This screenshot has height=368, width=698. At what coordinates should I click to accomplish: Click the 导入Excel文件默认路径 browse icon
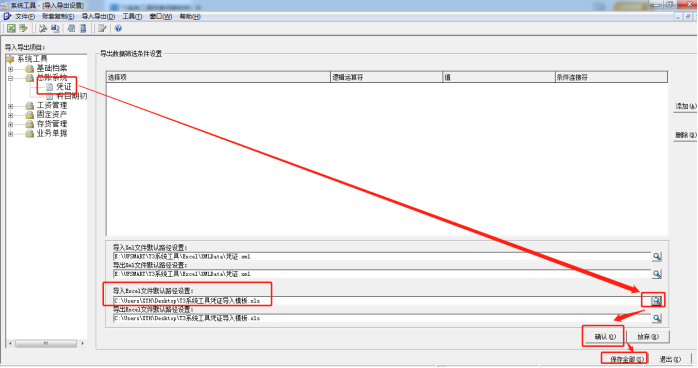[x=657, y=301]
